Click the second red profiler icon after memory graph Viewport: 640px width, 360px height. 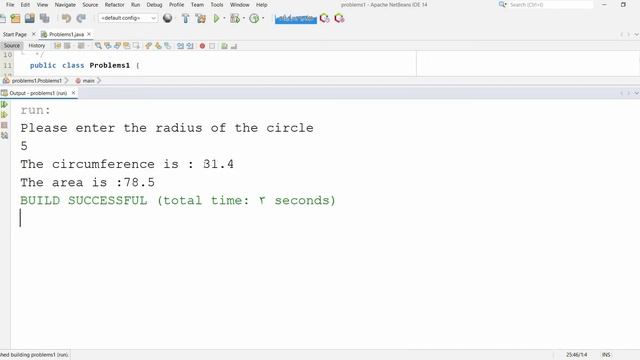pyautogui.click(x=339, y=18)
